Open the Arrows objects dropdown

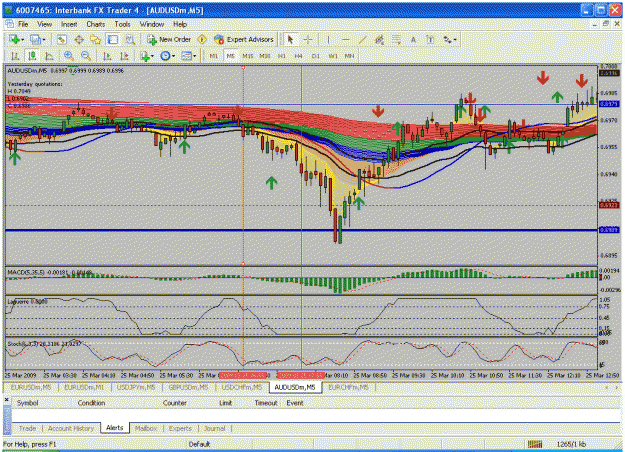[450, 39]
